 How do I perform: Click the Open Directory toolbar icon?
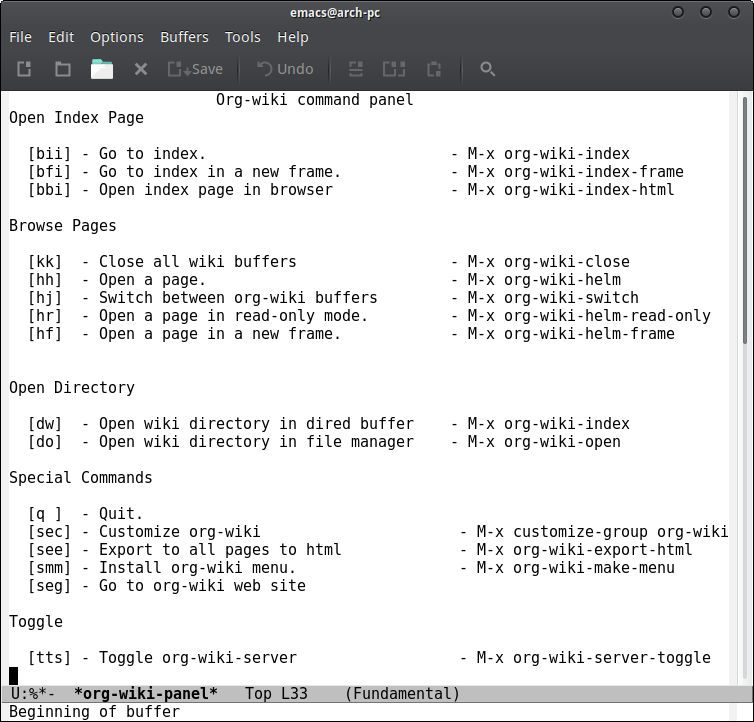[63, 69]
